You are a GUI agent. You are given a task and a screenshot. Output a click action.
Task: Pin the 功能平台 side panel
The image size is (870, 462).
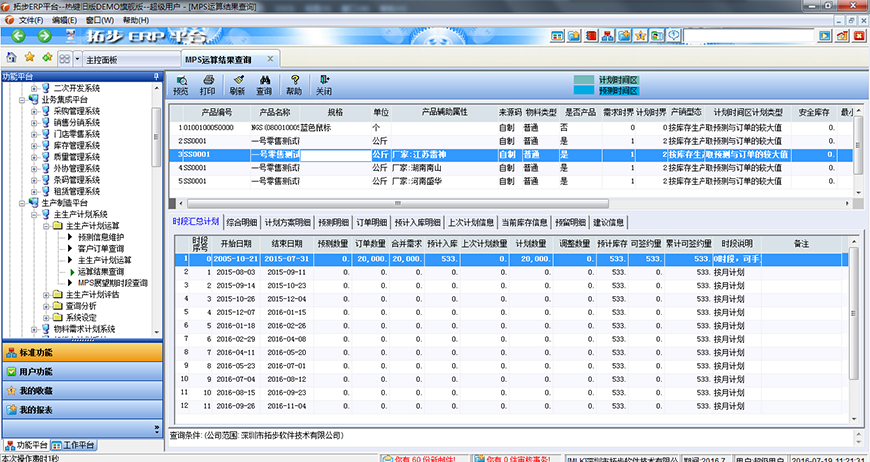[x=157, y=76]
